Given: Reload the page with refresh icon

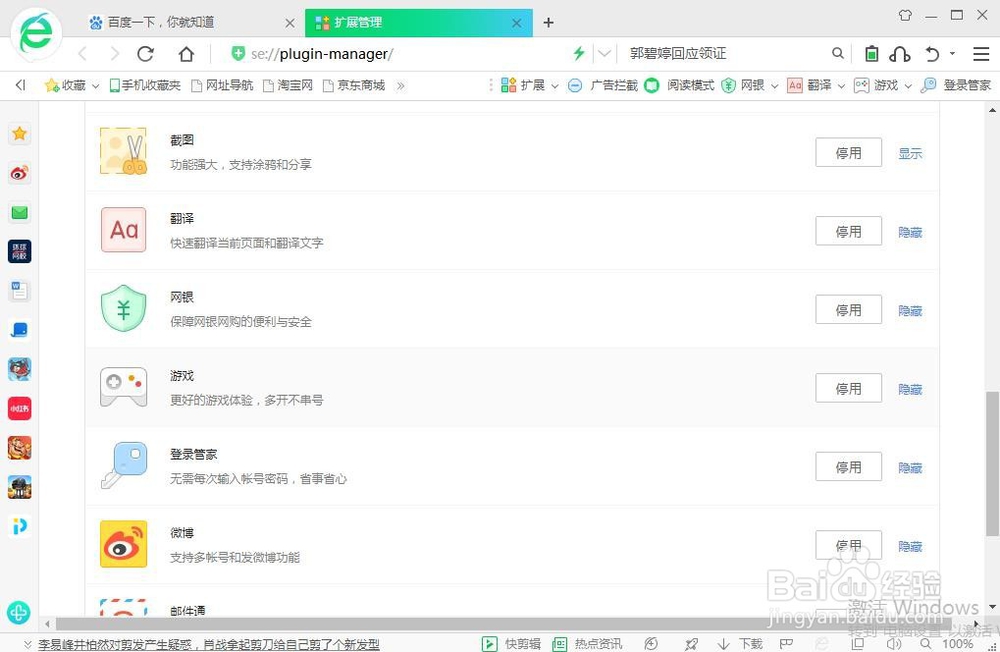Looking at the screenshot, I should tap(146, 54).
